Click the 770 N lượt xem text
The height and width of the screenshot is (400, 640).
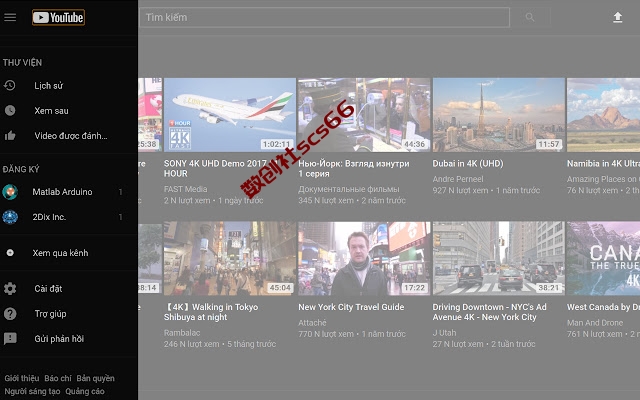326,334
